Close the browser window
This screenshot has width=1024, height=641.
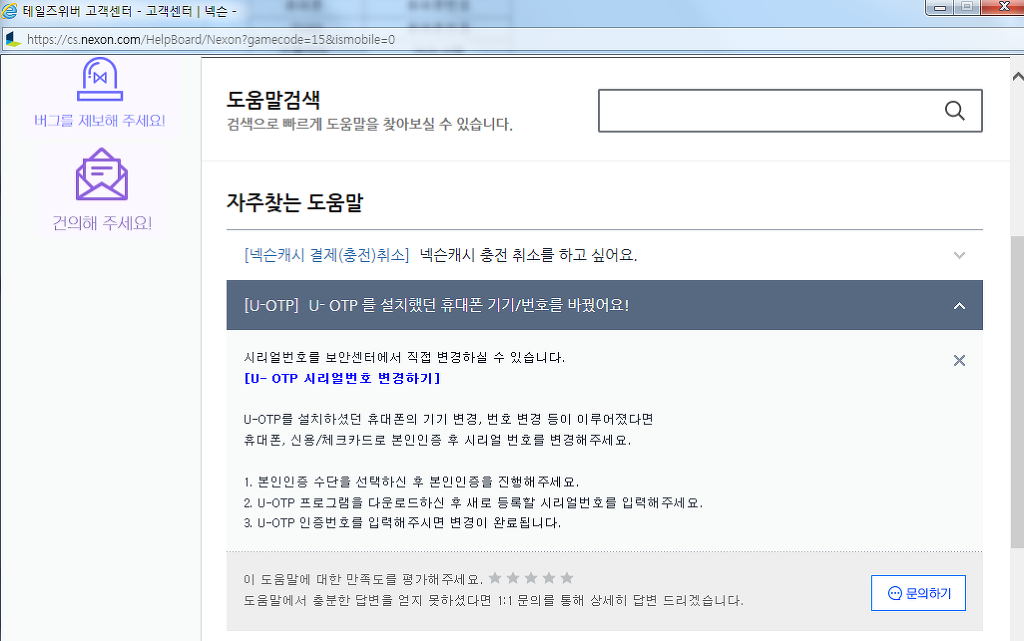point(1004,8)
